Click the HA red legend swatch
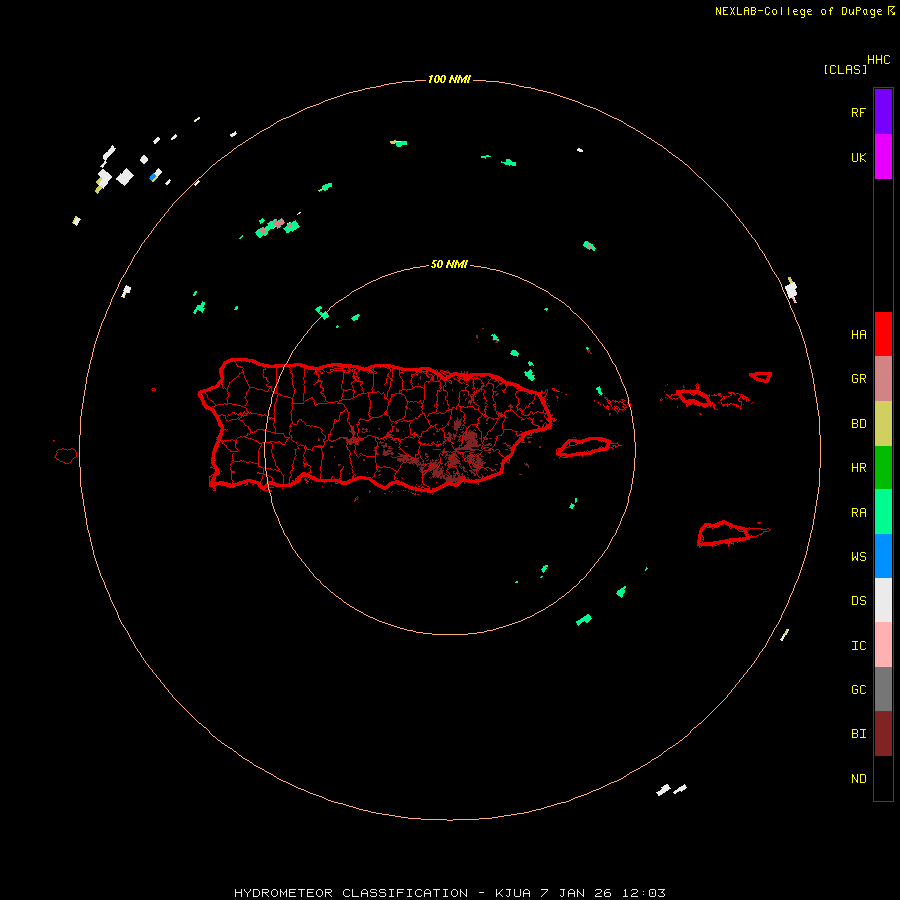900x900 pixels. (883, 334)
